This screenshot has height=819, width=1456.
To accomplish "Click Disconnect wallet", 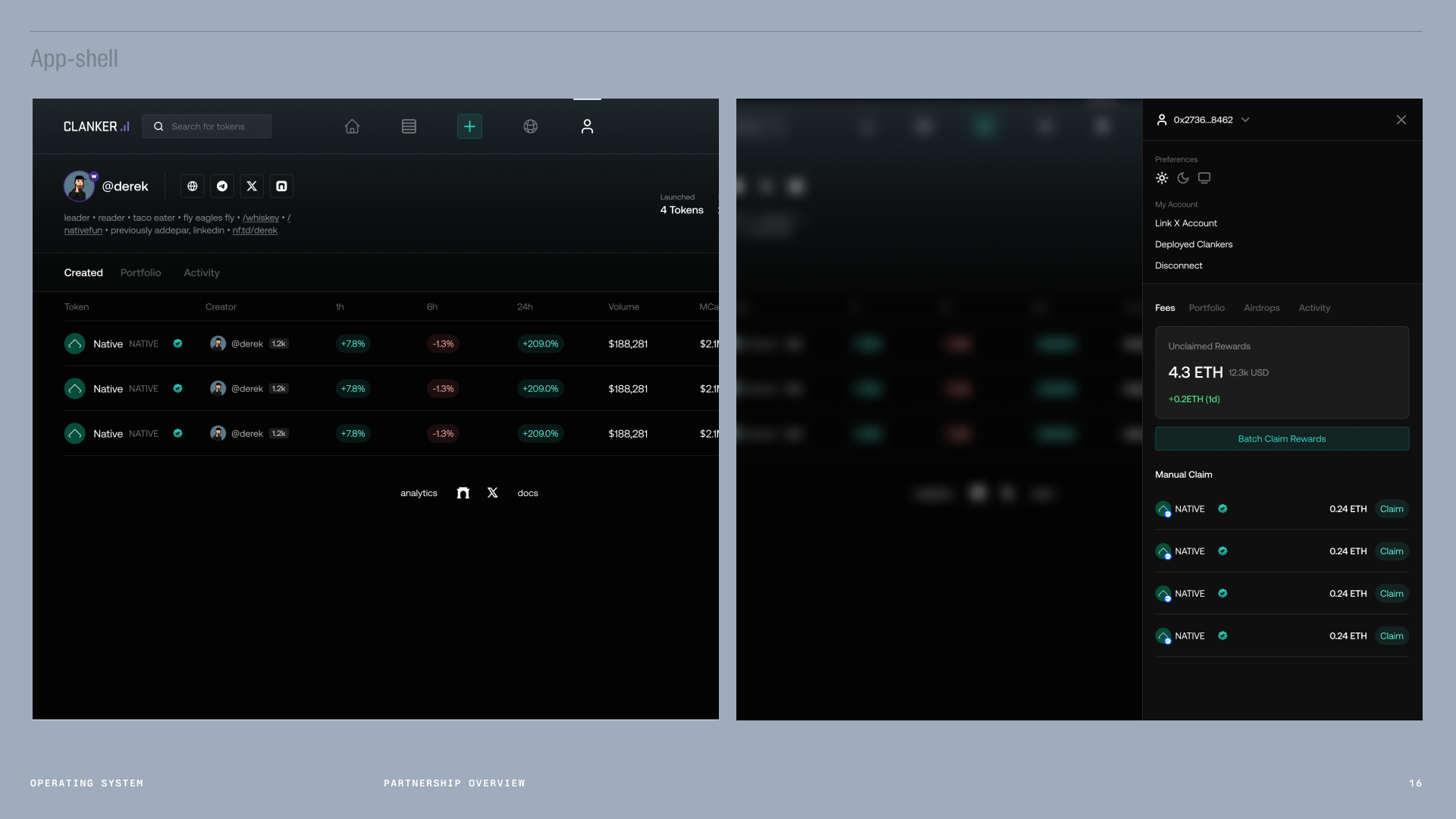I will (x=1178, y=266).
